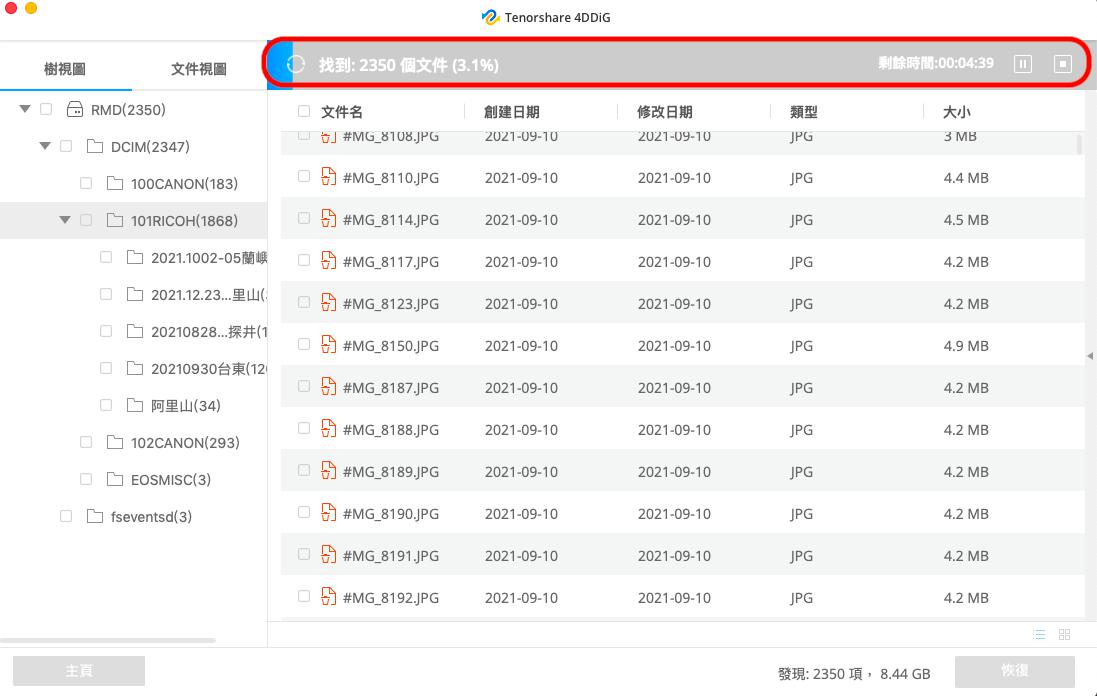Collapse the RMD(2350) tree node

(25, 109)
